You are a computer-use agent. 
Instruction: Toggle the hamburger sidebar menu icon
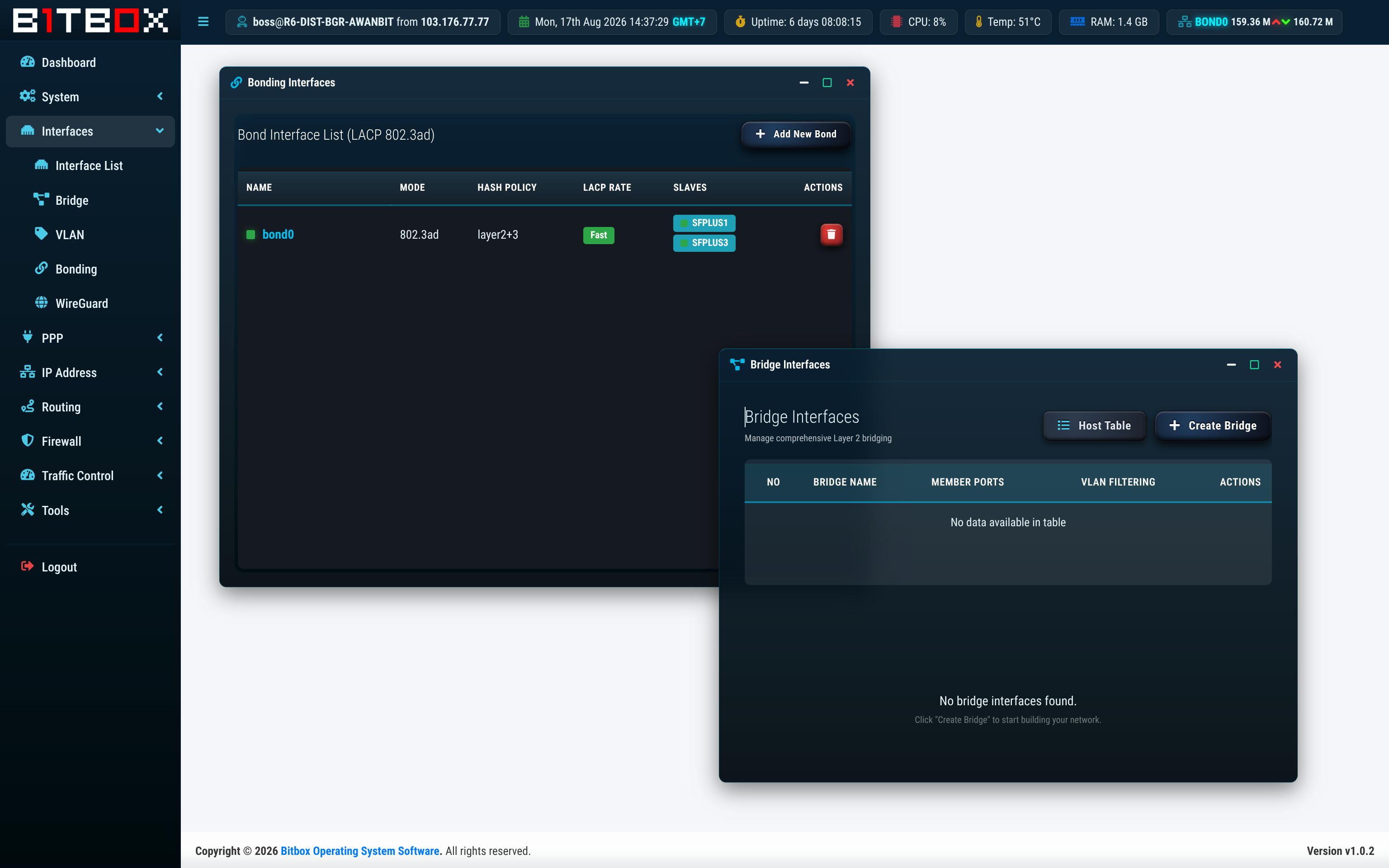(203, 22)
